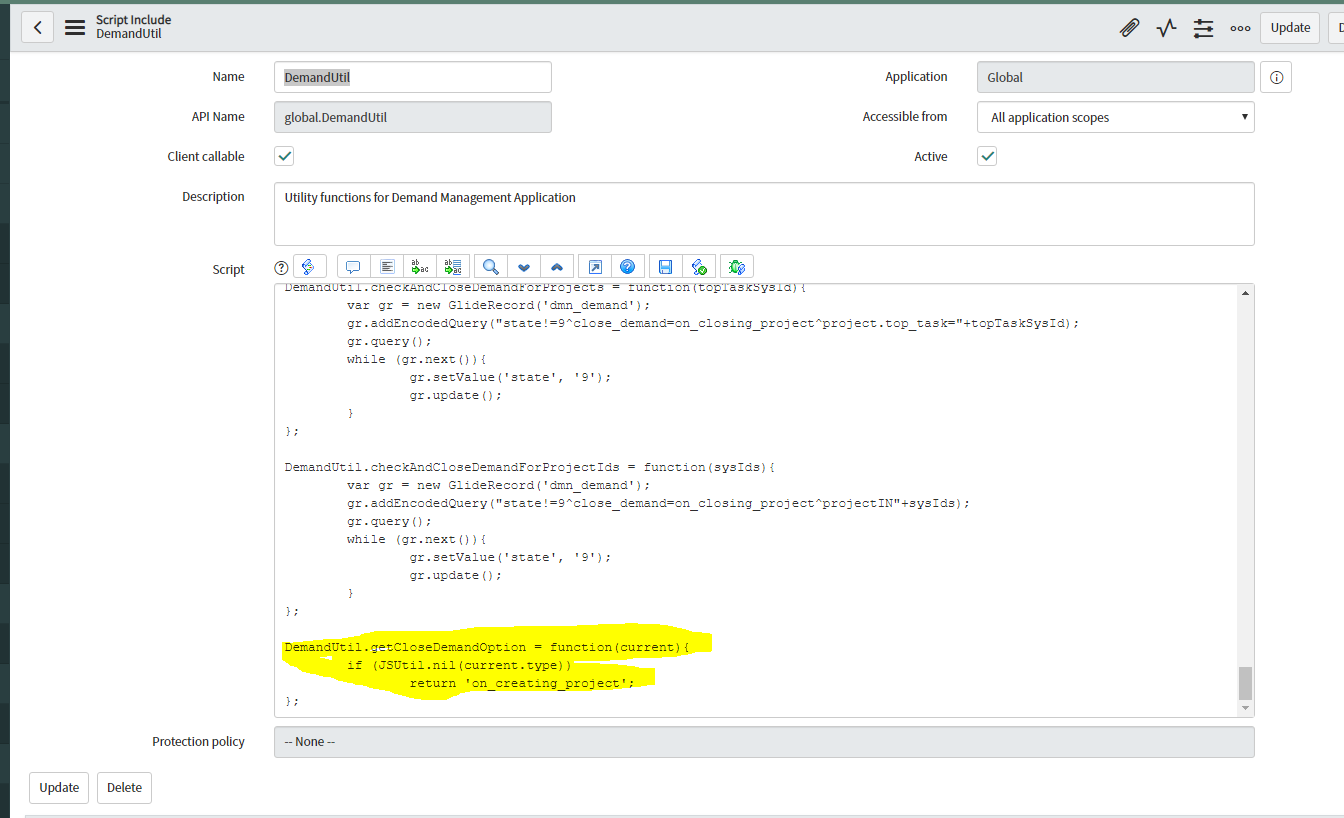Open personalize form sliders icon
Image resolution: width=1344 pixels, height=818 pixels.
click(1203, 28)
